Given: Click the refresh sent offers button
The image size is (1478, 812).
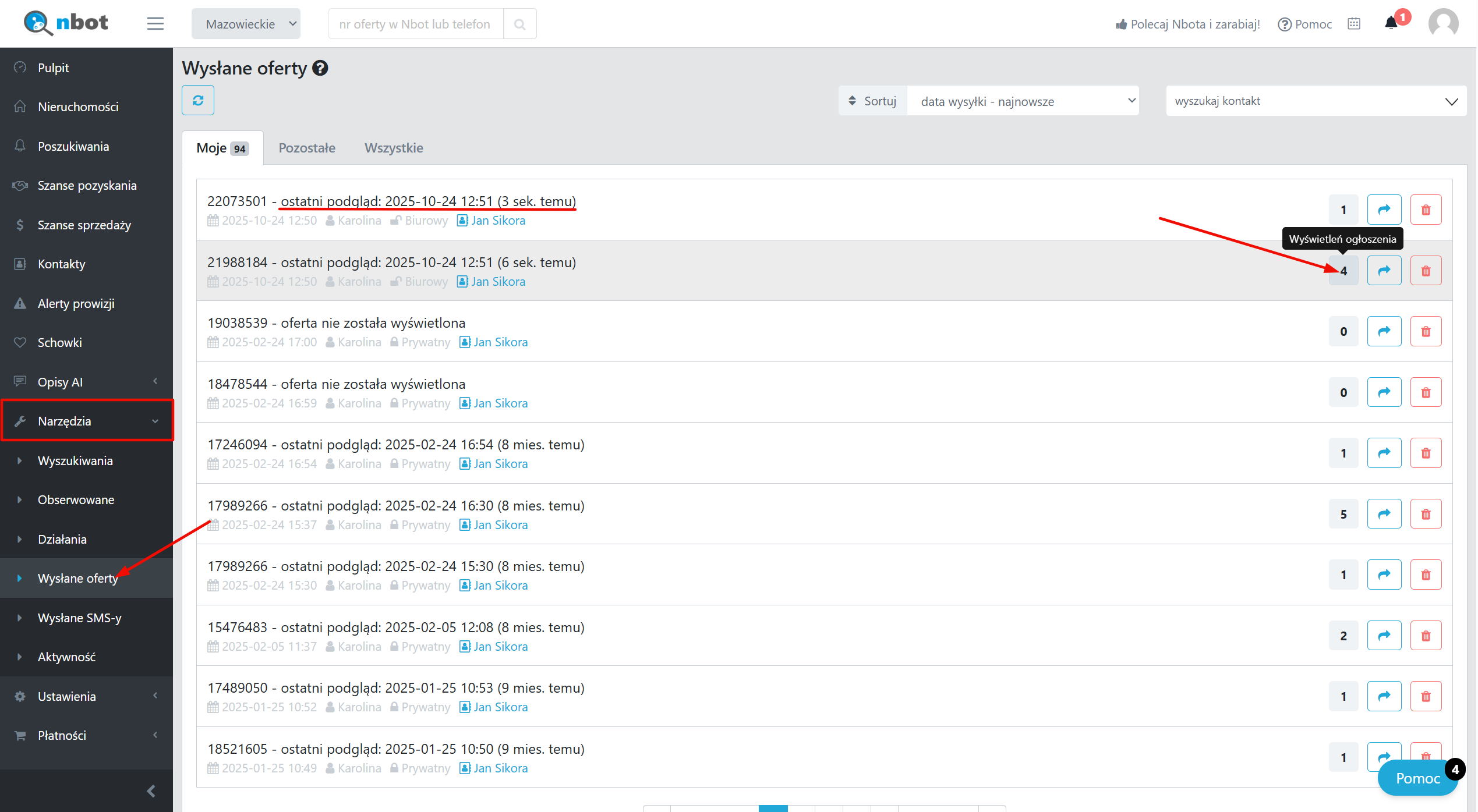Looking at the screenshot, I should coord(197,100).
